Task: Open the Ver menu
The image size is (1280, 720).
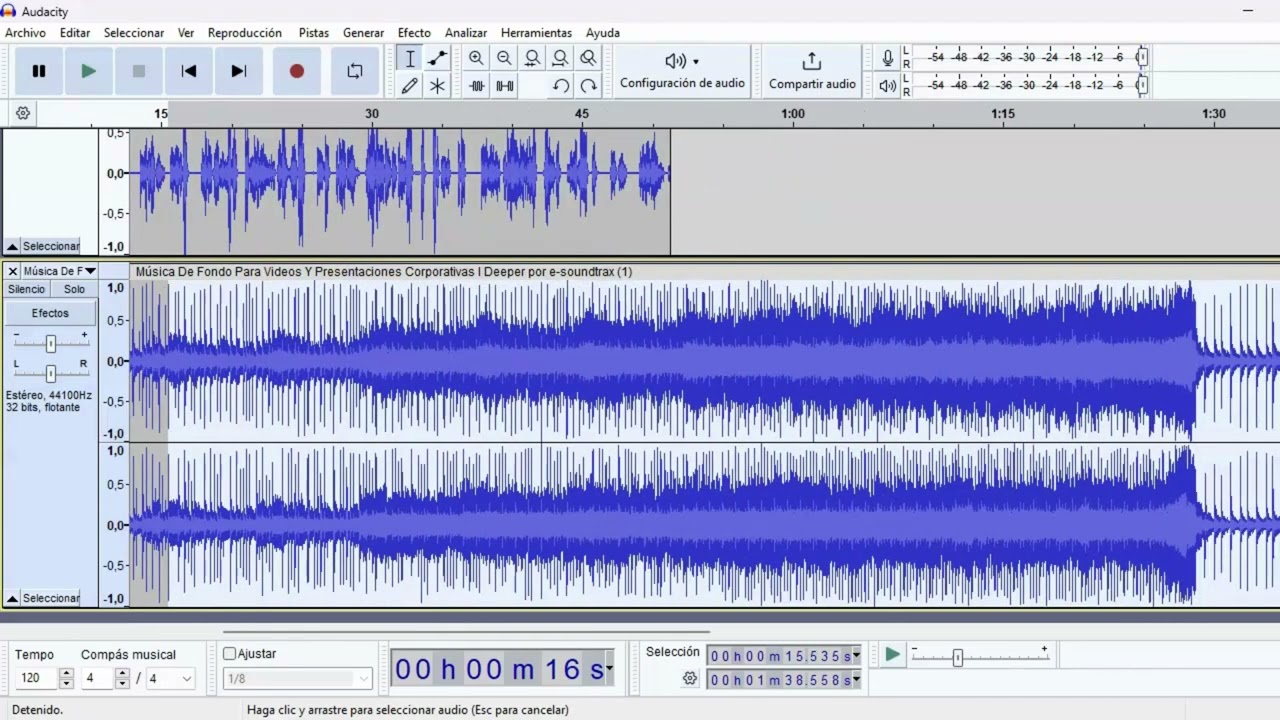Action: [x=186, y=33]
